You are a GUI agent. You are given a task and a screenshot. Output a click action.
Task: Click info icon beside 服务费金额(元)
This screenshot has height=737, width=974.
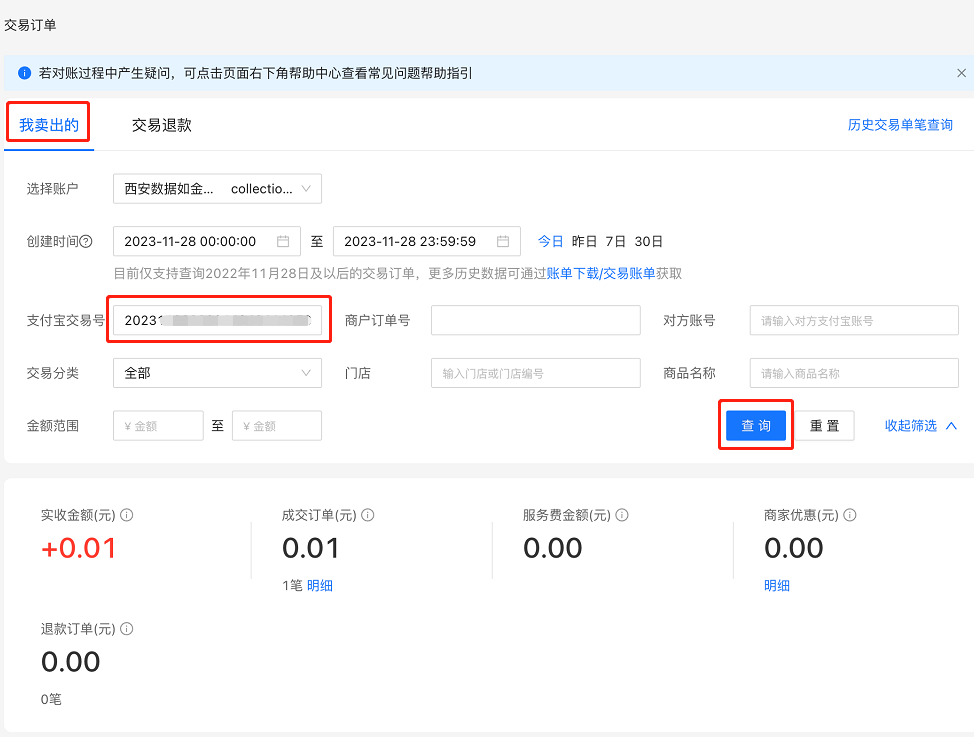(x=622, y=515)
